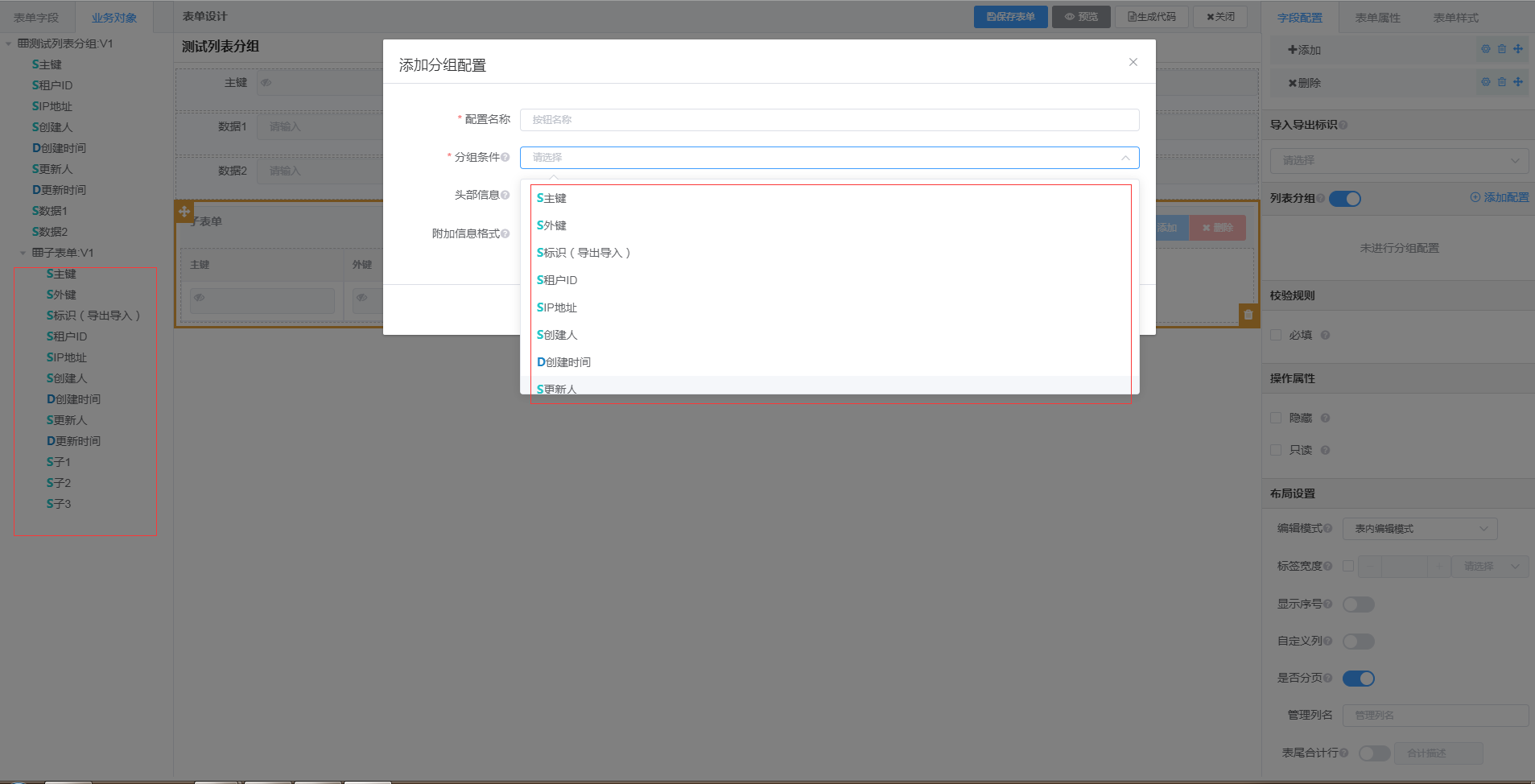Enable the 显示序号 switch
Viewport: 1535px width, 784px height.
point(1358,605)
